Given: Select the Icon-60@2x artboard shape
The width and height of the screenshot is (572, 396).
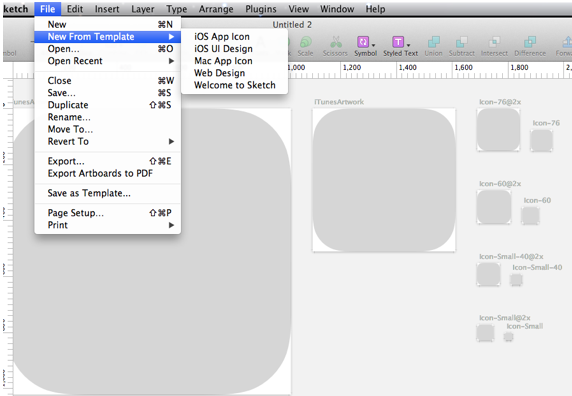Looking at the screenshot, I should point(494,207).
